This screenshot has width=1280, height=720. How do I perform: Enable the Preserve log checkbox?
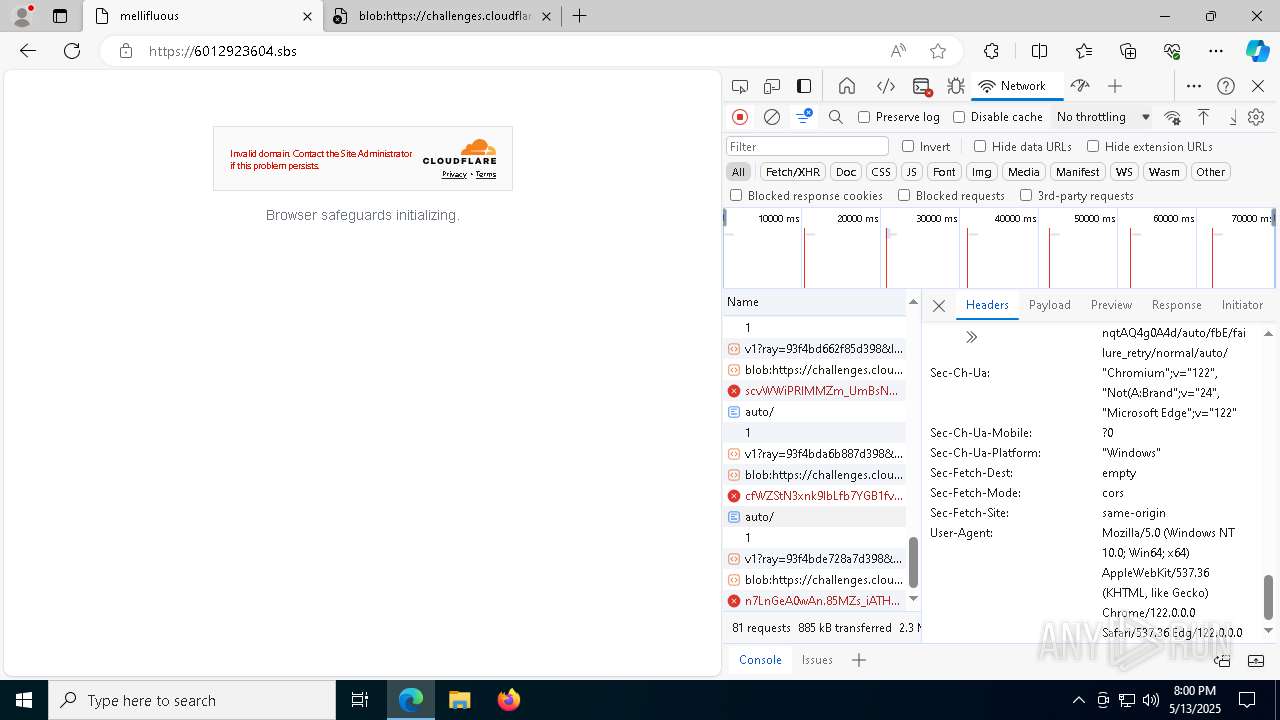(864, 117)
